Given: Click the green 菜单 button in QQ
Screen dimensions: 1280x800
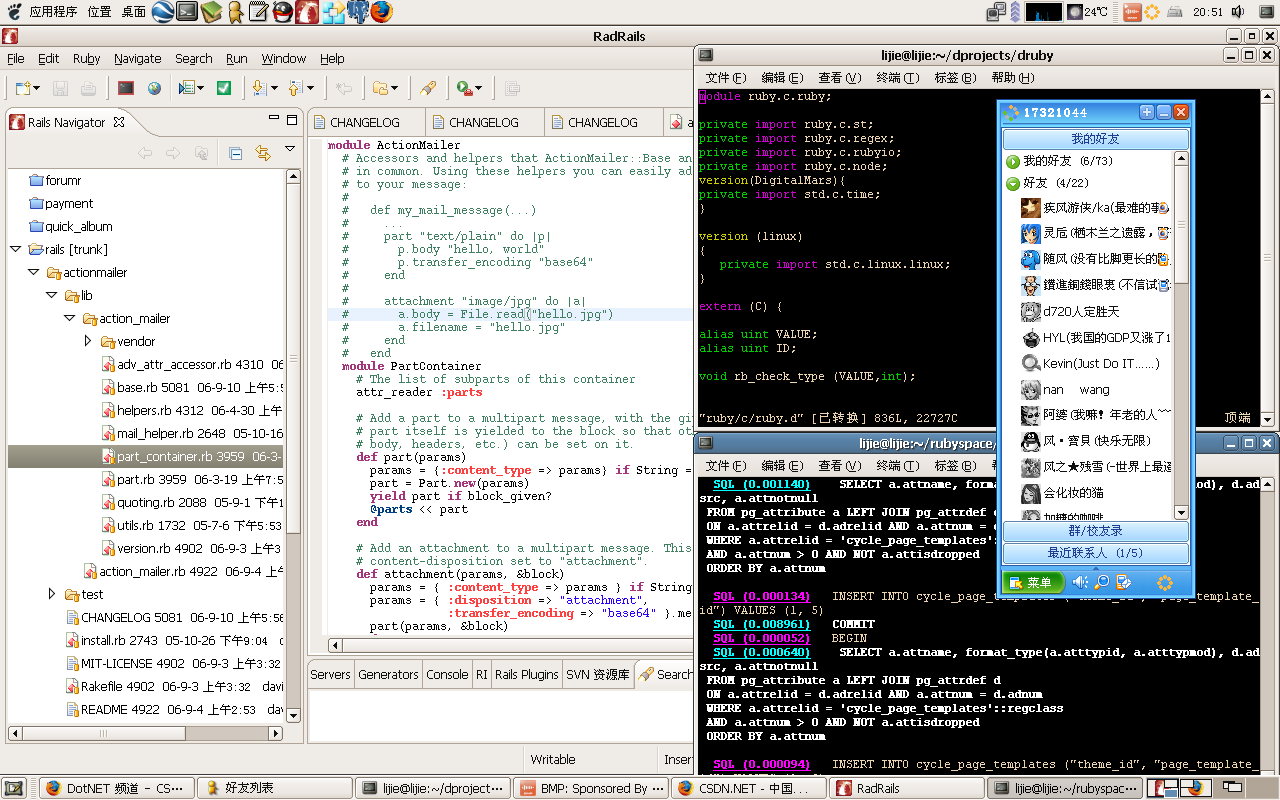Looking at the screenshot, I should click(x=1032, y=582).
